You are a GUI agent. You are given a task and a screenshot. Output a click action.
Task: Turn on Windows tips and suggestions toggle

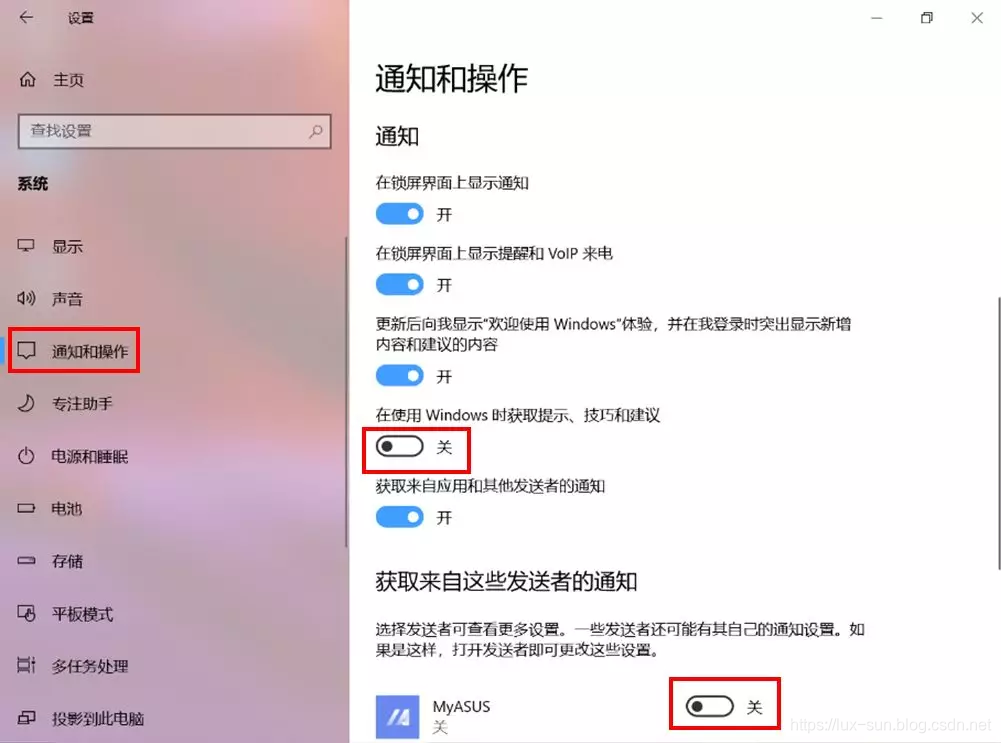(400, 447)
